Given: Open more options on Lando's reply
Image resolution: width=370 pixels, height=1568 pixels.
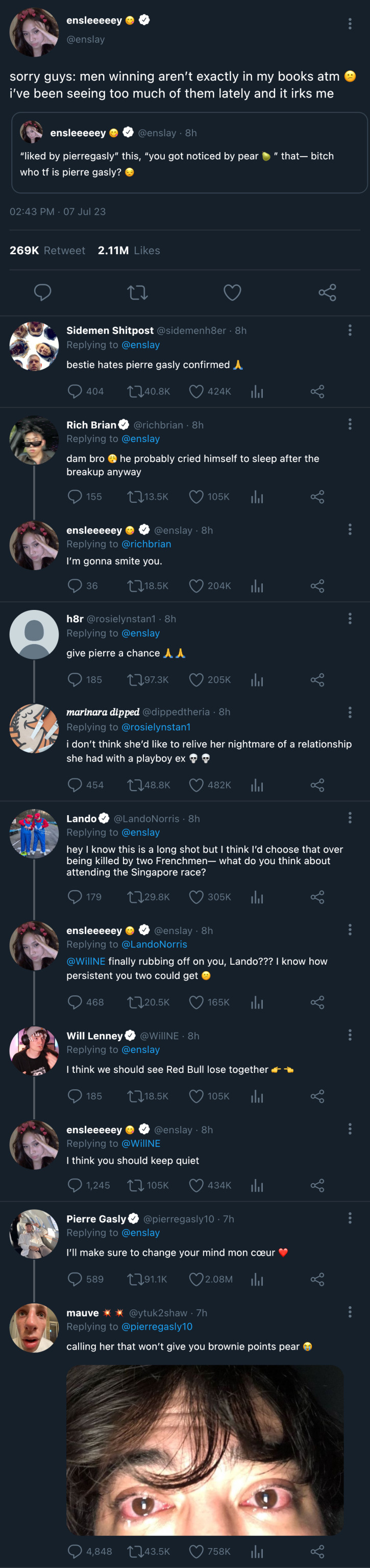Looking at the screenshot, I should (349, 818).
